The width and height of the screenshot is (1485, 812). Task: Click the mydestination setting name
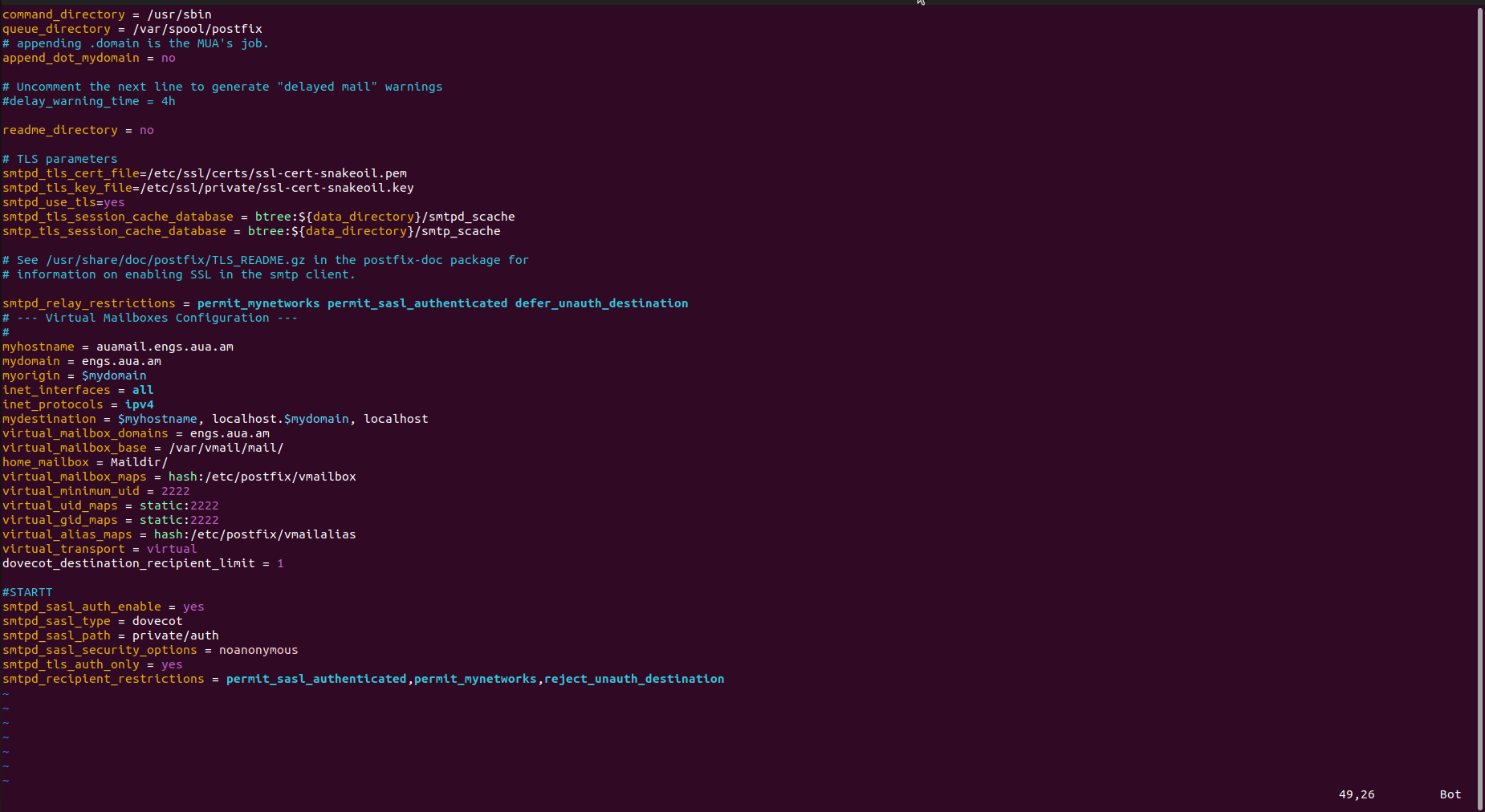[49, 419]
